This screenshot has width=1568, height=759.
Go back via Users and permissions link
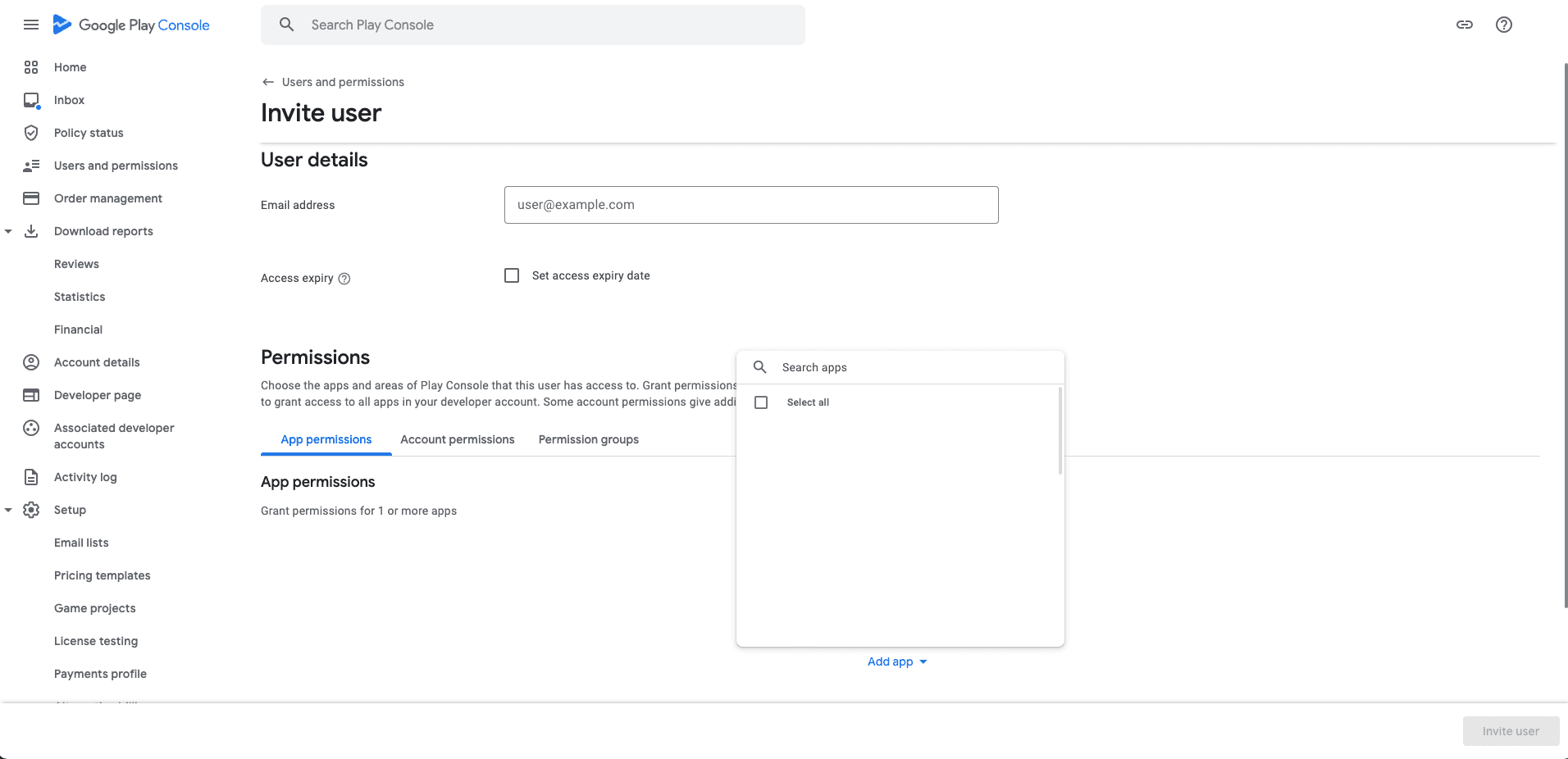tap(342, 82)
